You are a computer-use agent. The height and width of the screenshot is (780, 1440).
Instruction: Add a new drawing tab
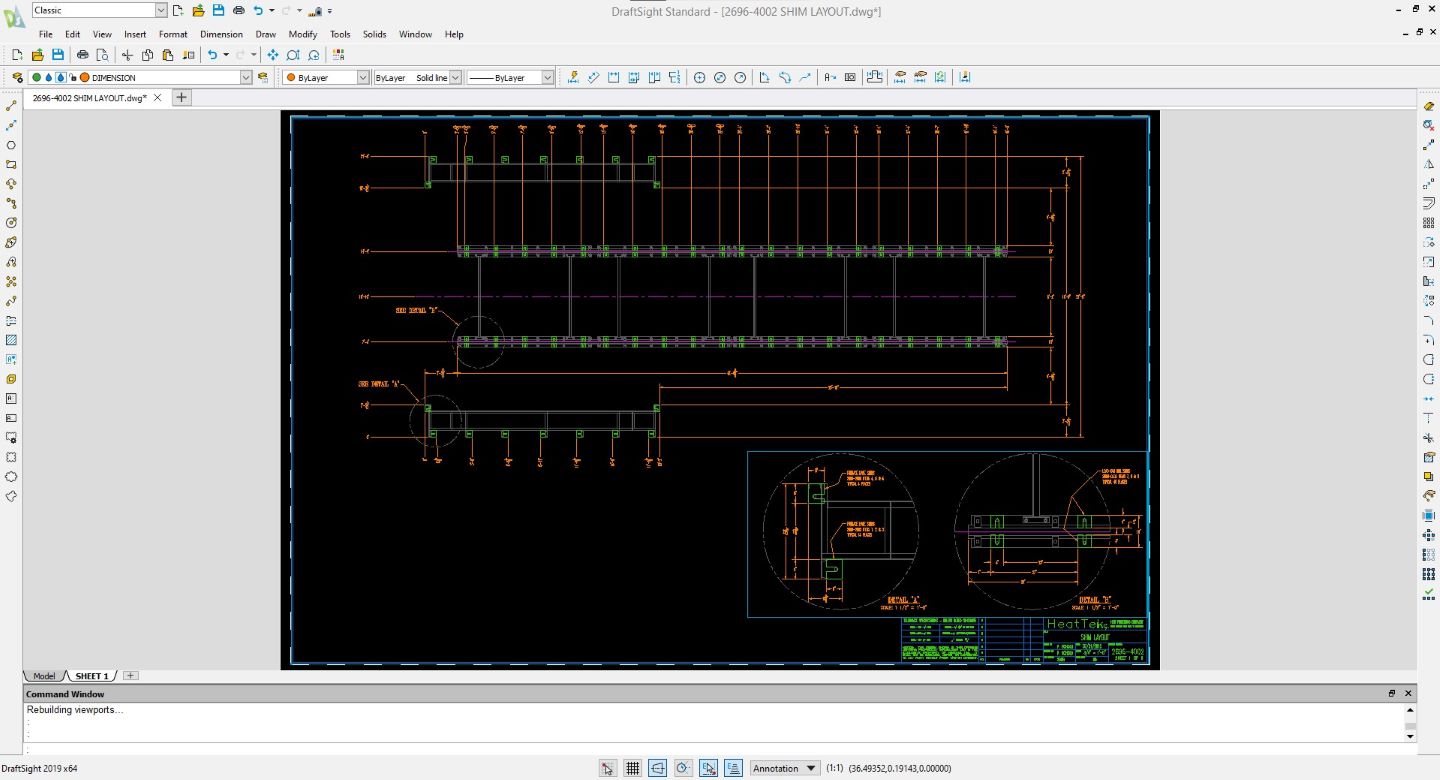[x=181, y=97]
